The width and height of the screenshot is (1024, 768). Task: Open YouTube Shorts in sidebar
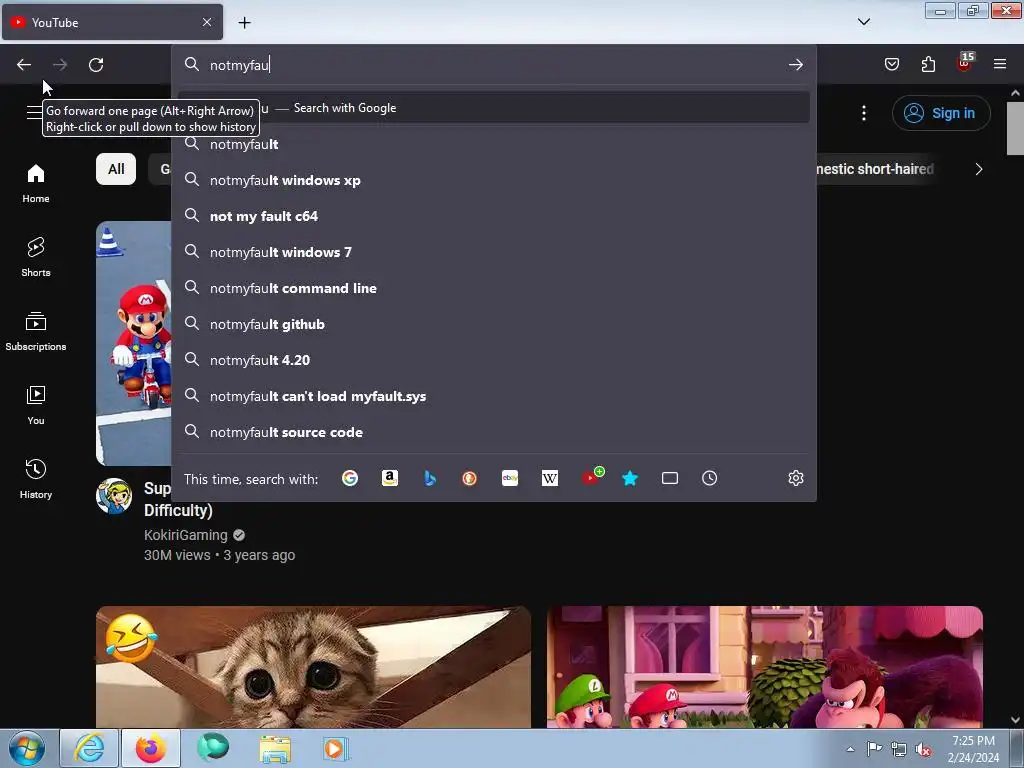point(36,257)
